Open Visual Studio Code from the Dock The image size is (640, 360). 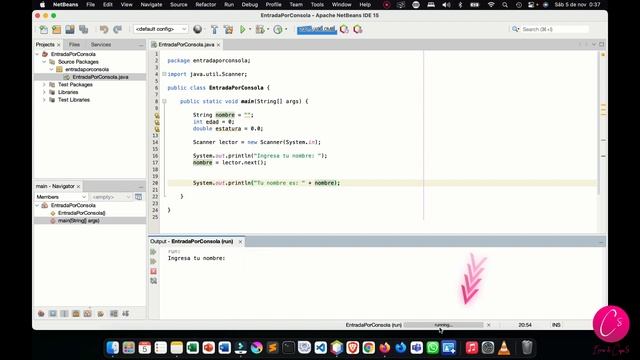pos(321,347)
